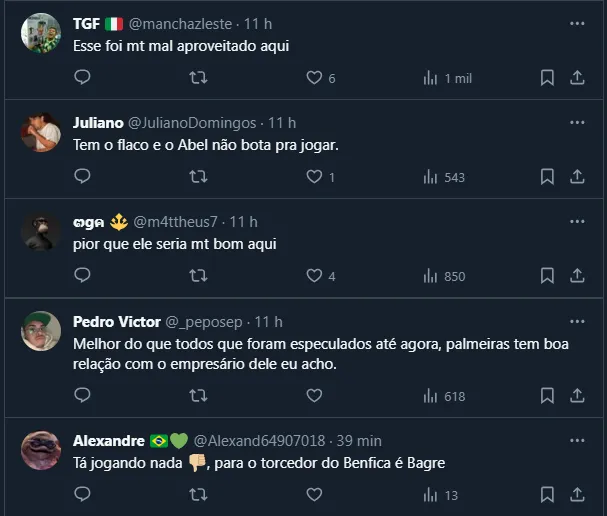The height and width of the screenshot is (516, 607).
Task: Click the Pedro Victor display name
Action: [116, 322]
